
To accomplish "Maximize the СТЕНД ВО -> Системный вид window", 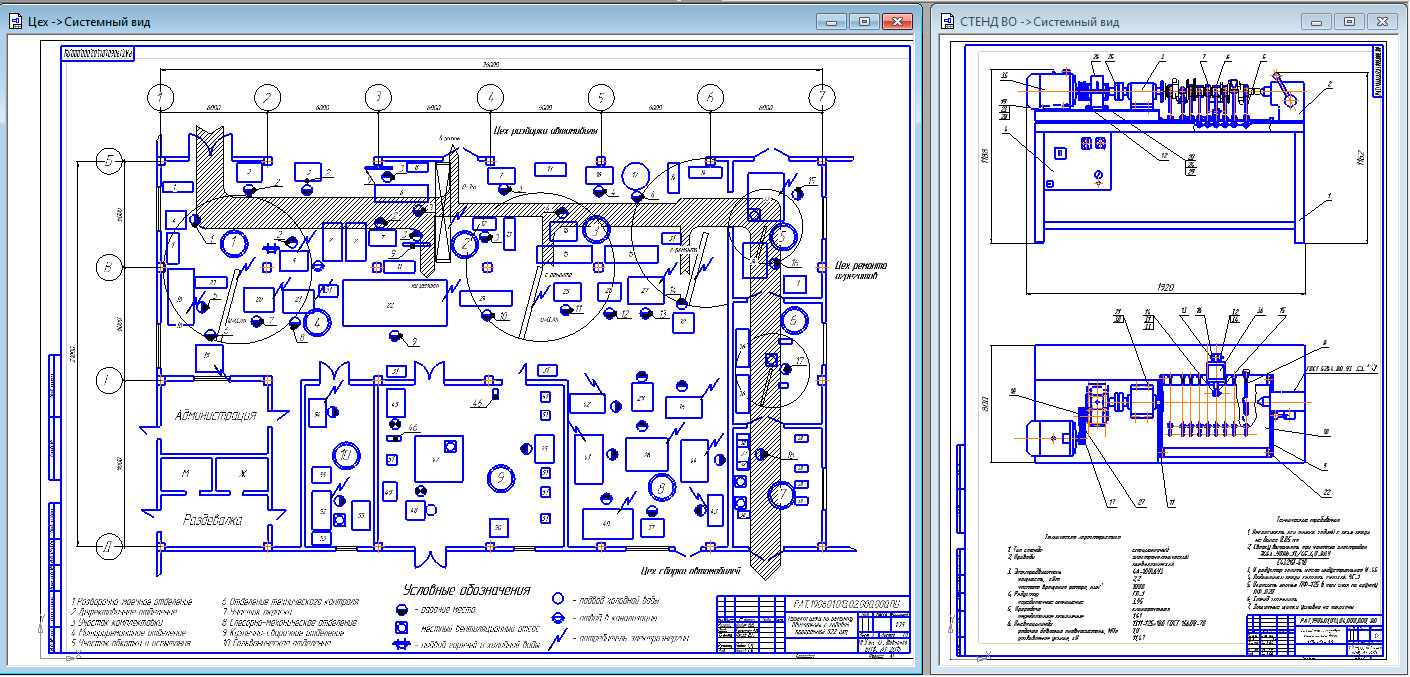I will coord(1349,21).
